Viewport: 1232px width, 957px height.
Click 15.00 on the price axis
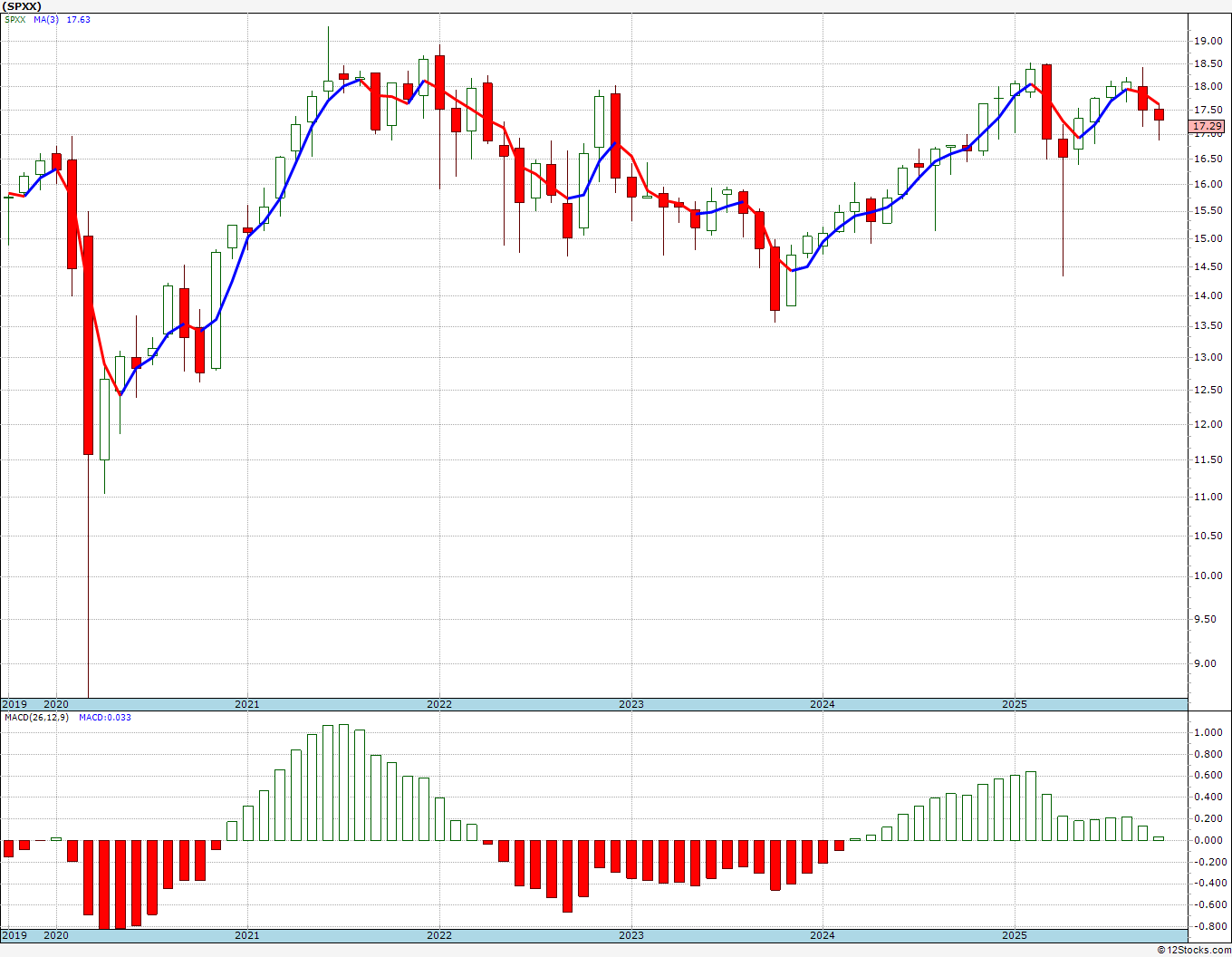tap(1207, 238)
